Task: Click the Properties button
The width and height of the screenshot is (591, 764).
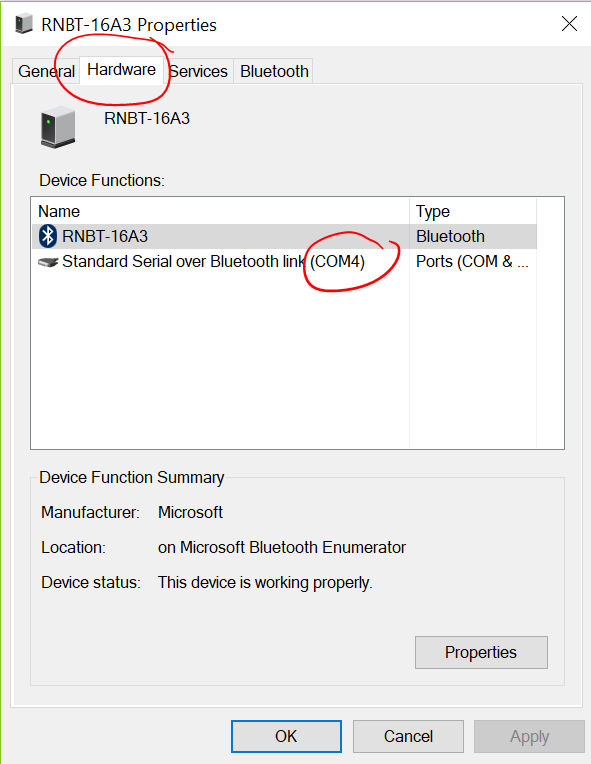Action: (x=481, y=652)
